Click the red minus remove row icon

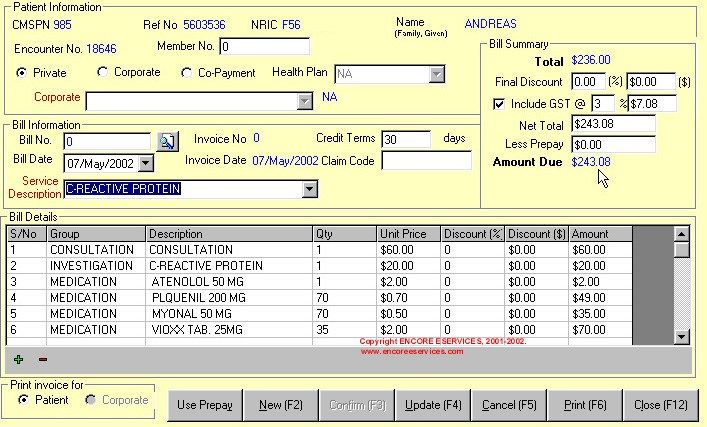click(x=42, y=360)
